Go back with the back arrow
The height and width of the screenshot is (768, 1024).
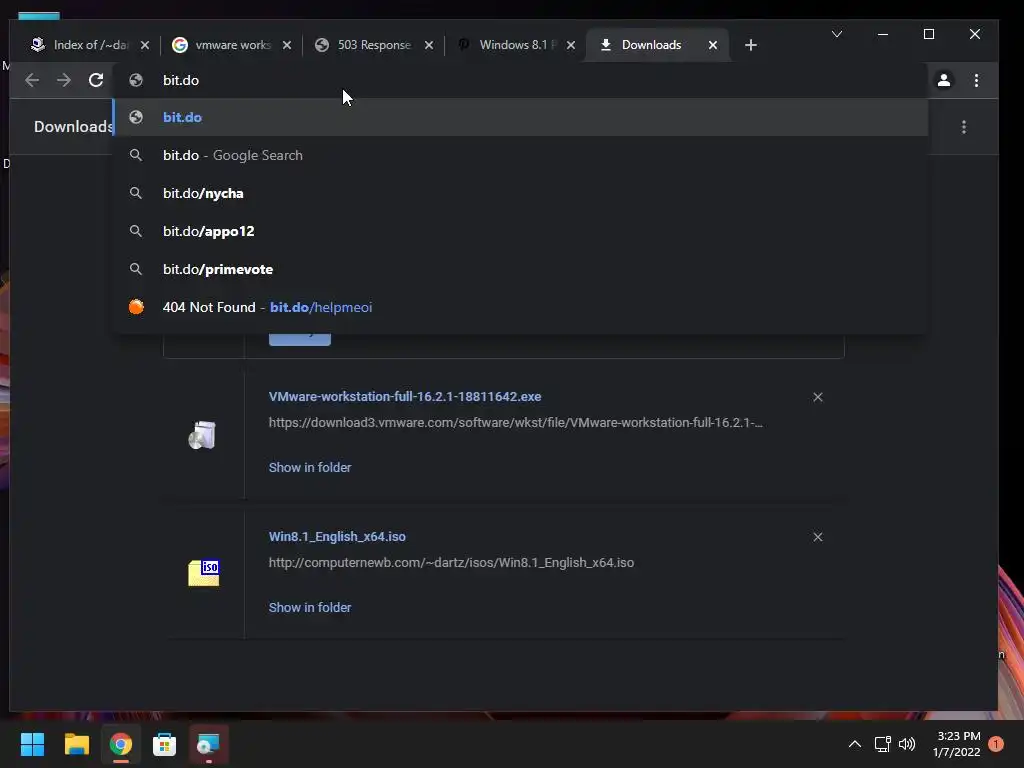32,80
